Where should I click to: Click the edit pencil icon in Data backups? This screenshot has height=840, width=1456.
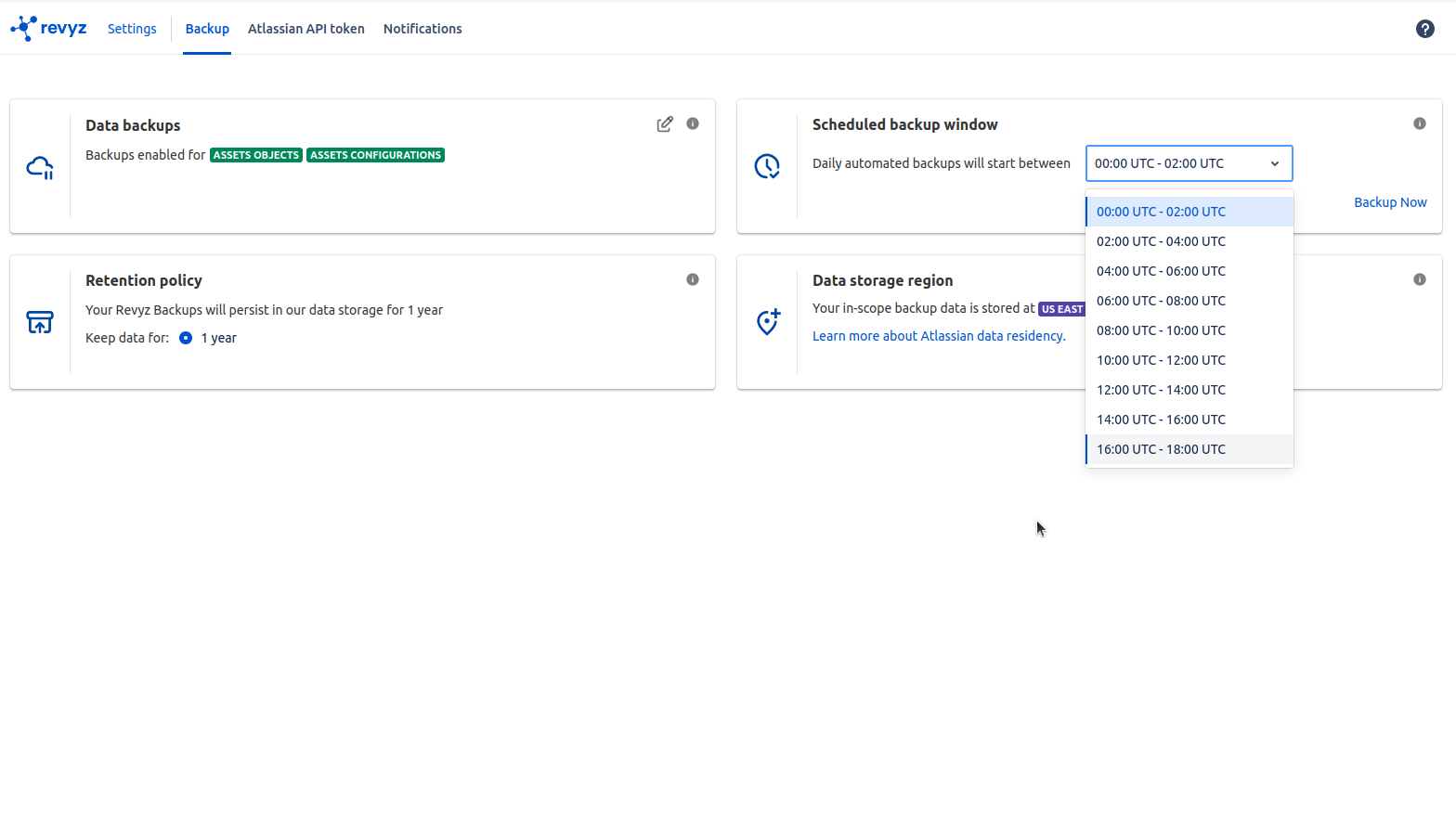point(664,124)
